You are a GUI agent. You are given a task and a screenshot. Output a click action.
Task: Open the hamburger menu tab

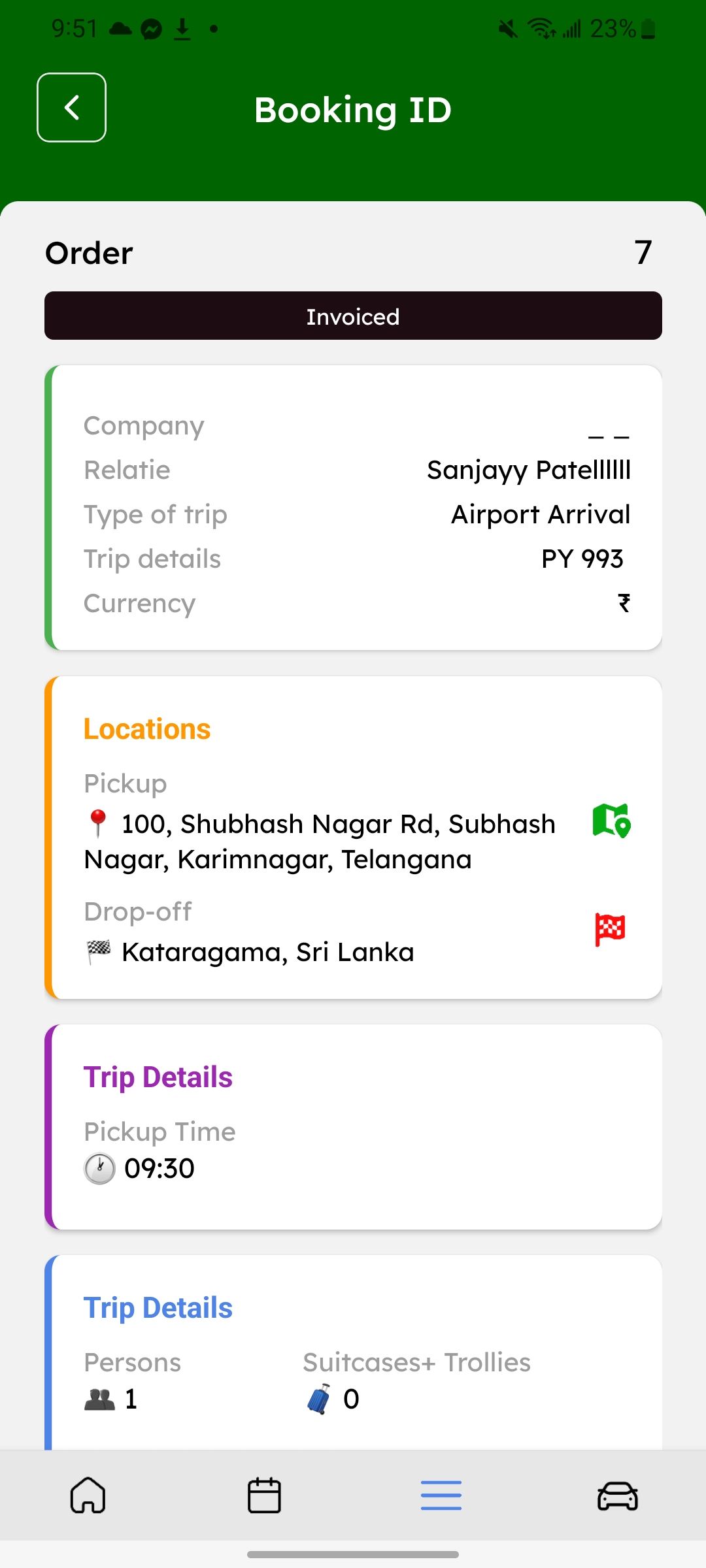pos(441,1495)
